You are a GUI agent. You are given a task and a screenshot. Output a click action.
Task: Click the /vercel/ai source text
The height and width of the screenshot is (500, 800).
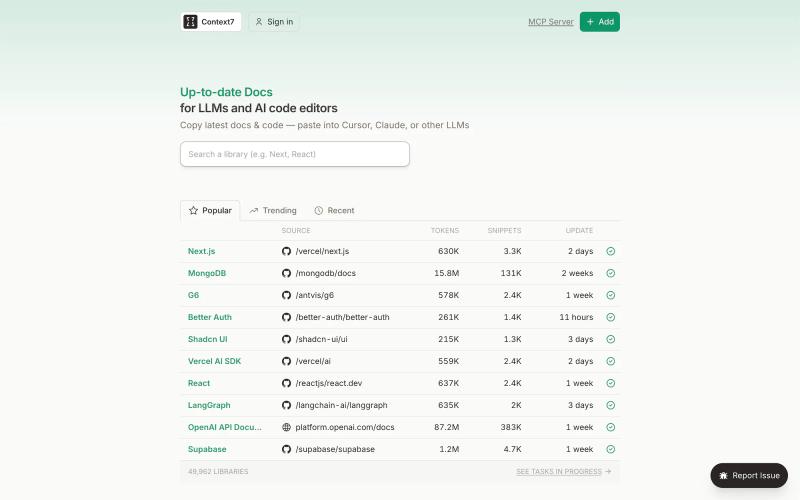(x=313, y=361)
